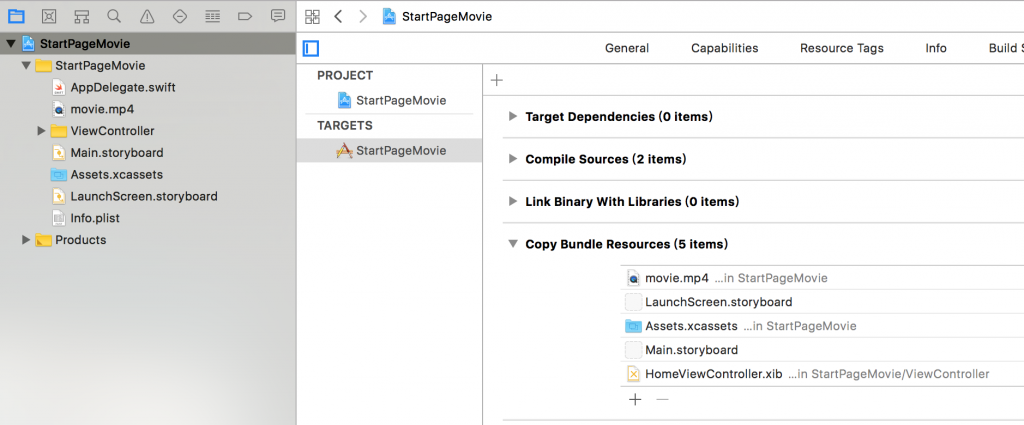
Task: Open AppDelegate.swift in the navigator
Action: pyautogui.click(x=122, y=87)
